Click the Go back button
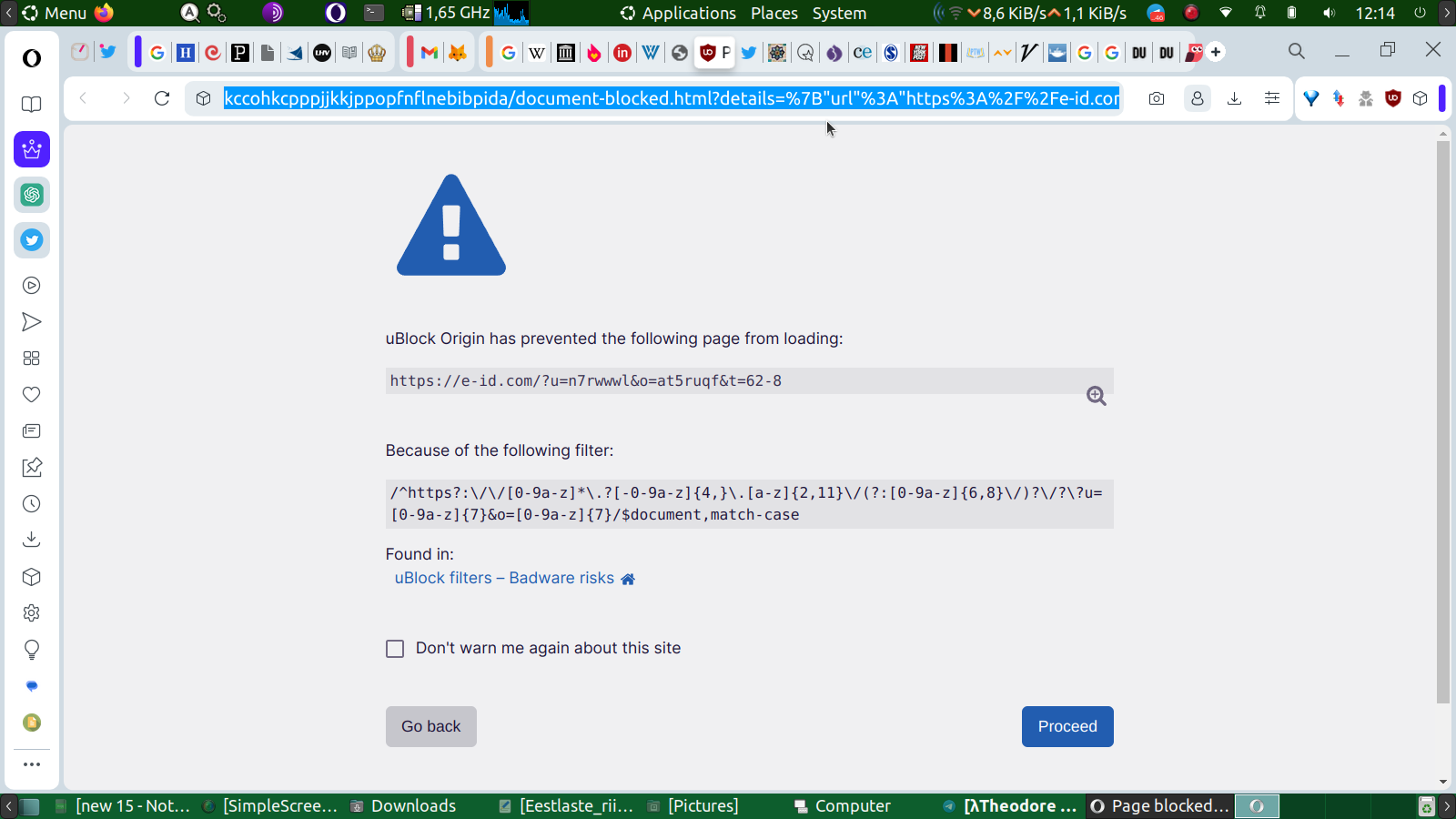Viewport: 1456px width, 819px height. (x=431, y=726)
